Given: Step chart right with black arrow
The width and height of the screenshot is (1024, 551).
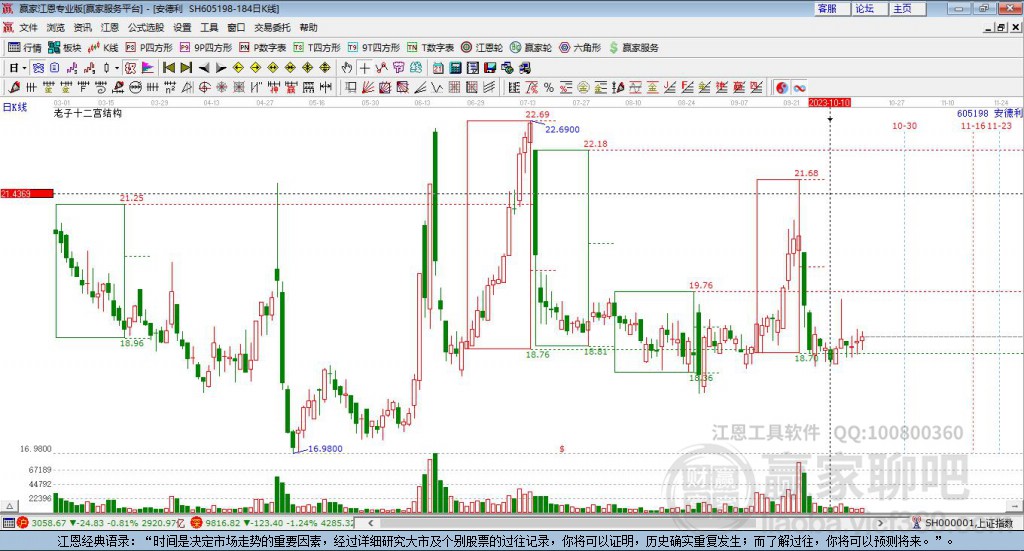Looking at the screenshot, I should (x=221, y=68).
